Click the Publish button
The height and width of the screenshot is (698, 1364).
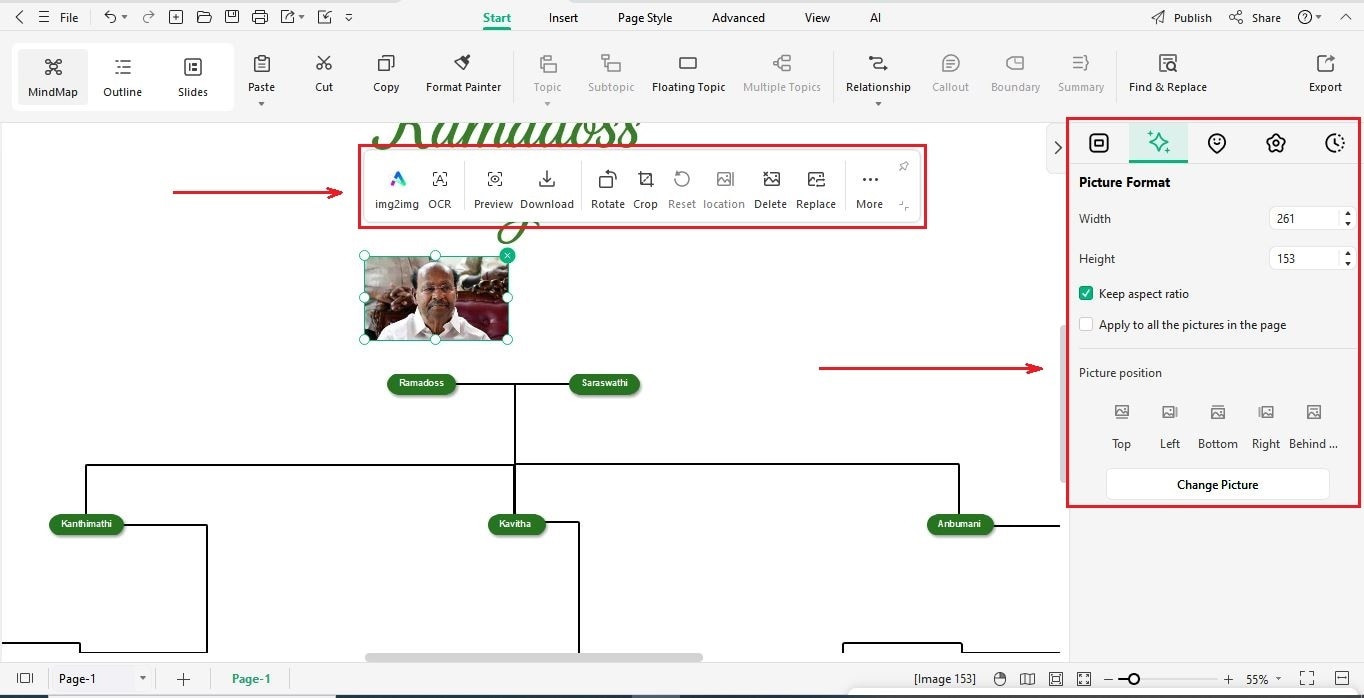click(1181, 18)
